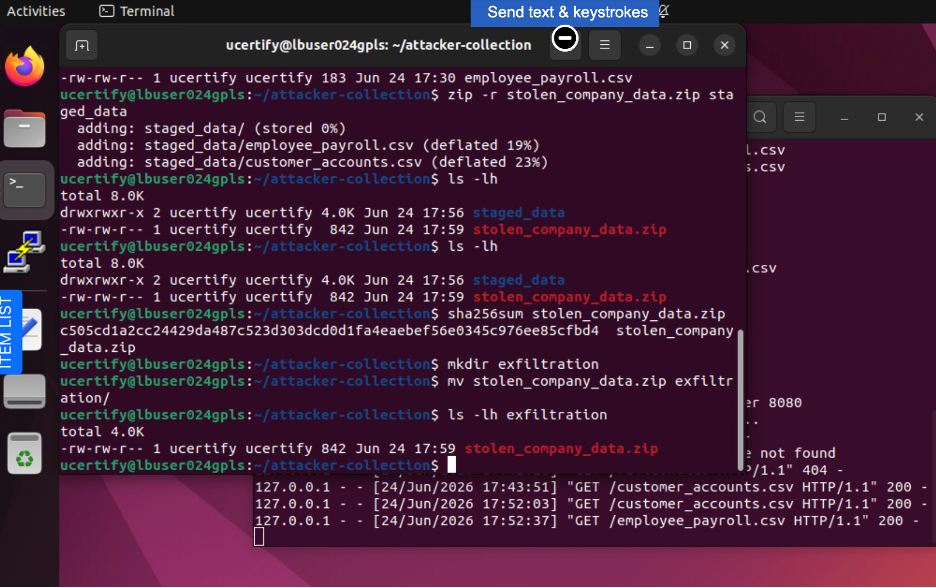This screenshot has height=588, width=936.
Task: Click the 17:52:03 customer_accounts.csv GET log line
Action: (592, 504)
